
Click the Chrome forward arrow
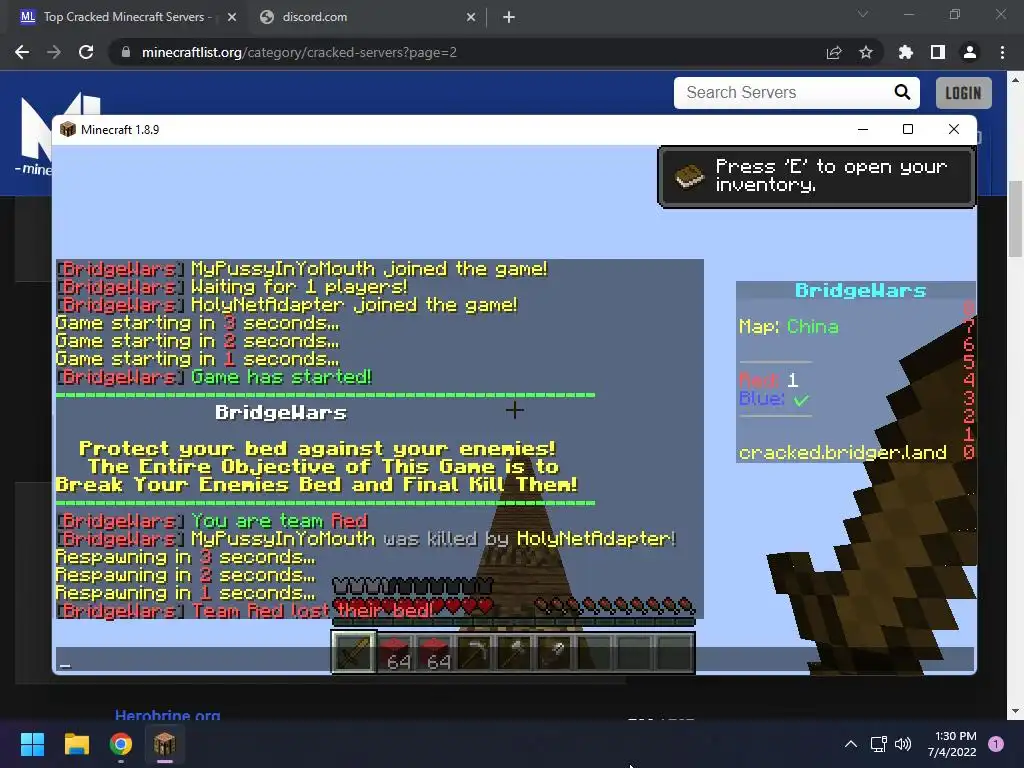coord(54,52)
